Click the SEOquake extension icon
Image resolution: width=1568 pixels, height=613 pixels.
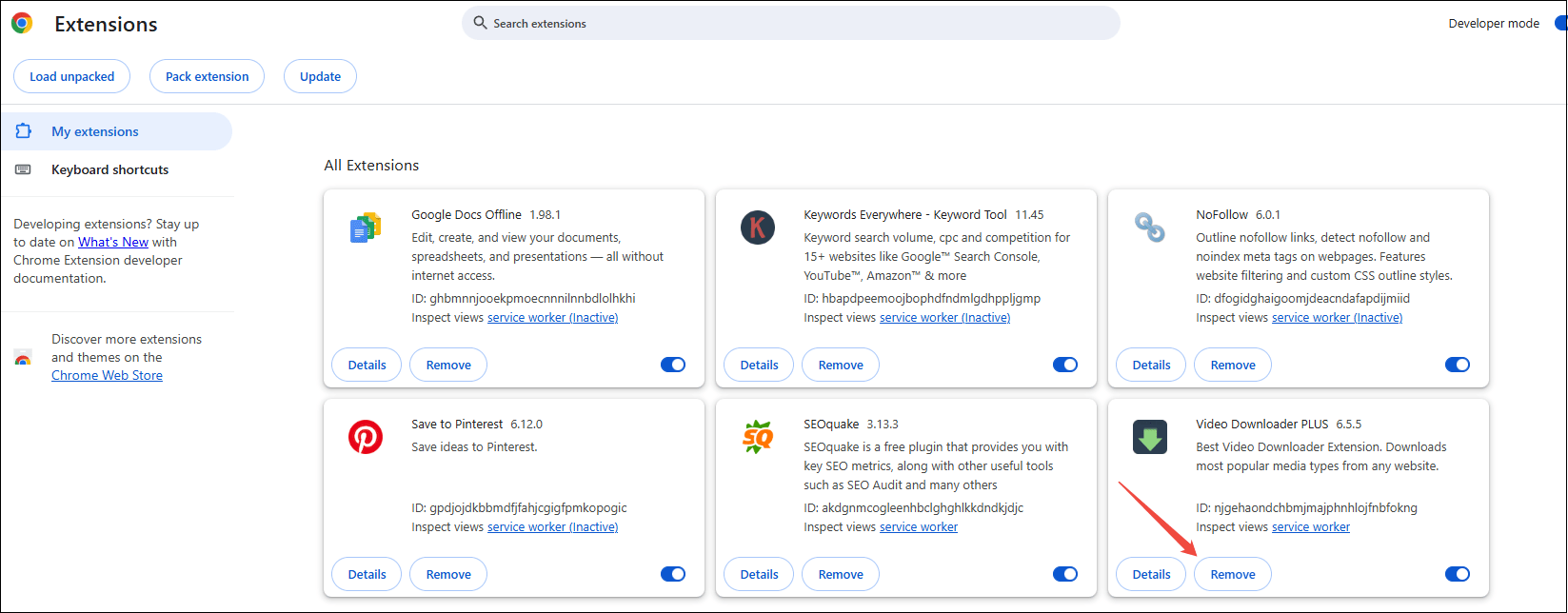click(758, 437)
